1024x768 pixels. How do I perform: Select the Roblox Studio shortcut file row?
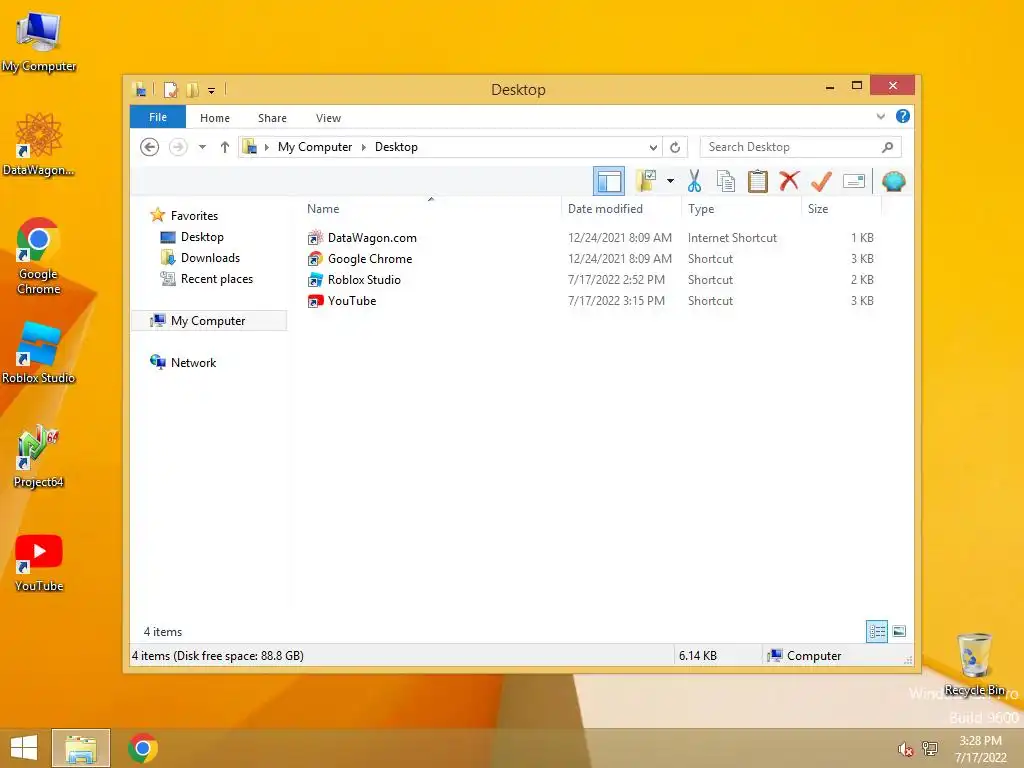[590, 280]
